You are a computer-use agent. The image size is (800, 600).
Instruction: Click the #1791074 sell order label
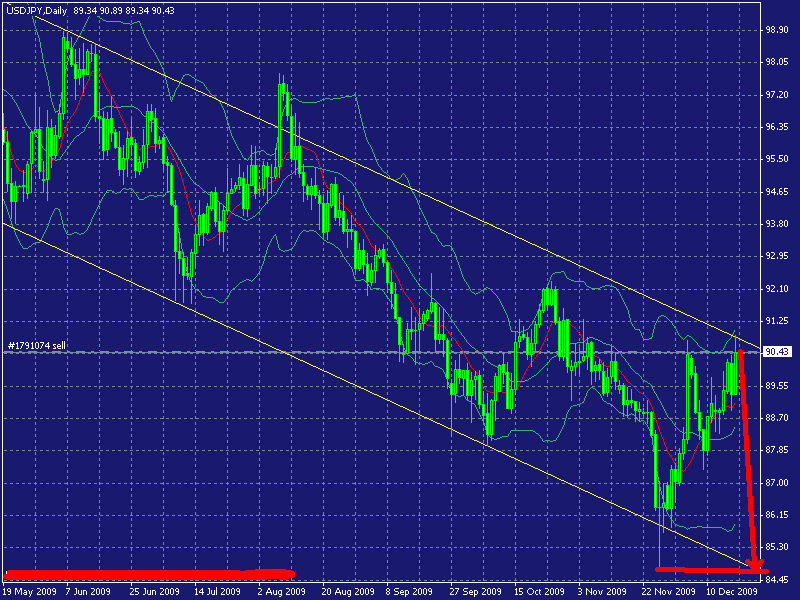pyautogui.click(x=37, y=345)
